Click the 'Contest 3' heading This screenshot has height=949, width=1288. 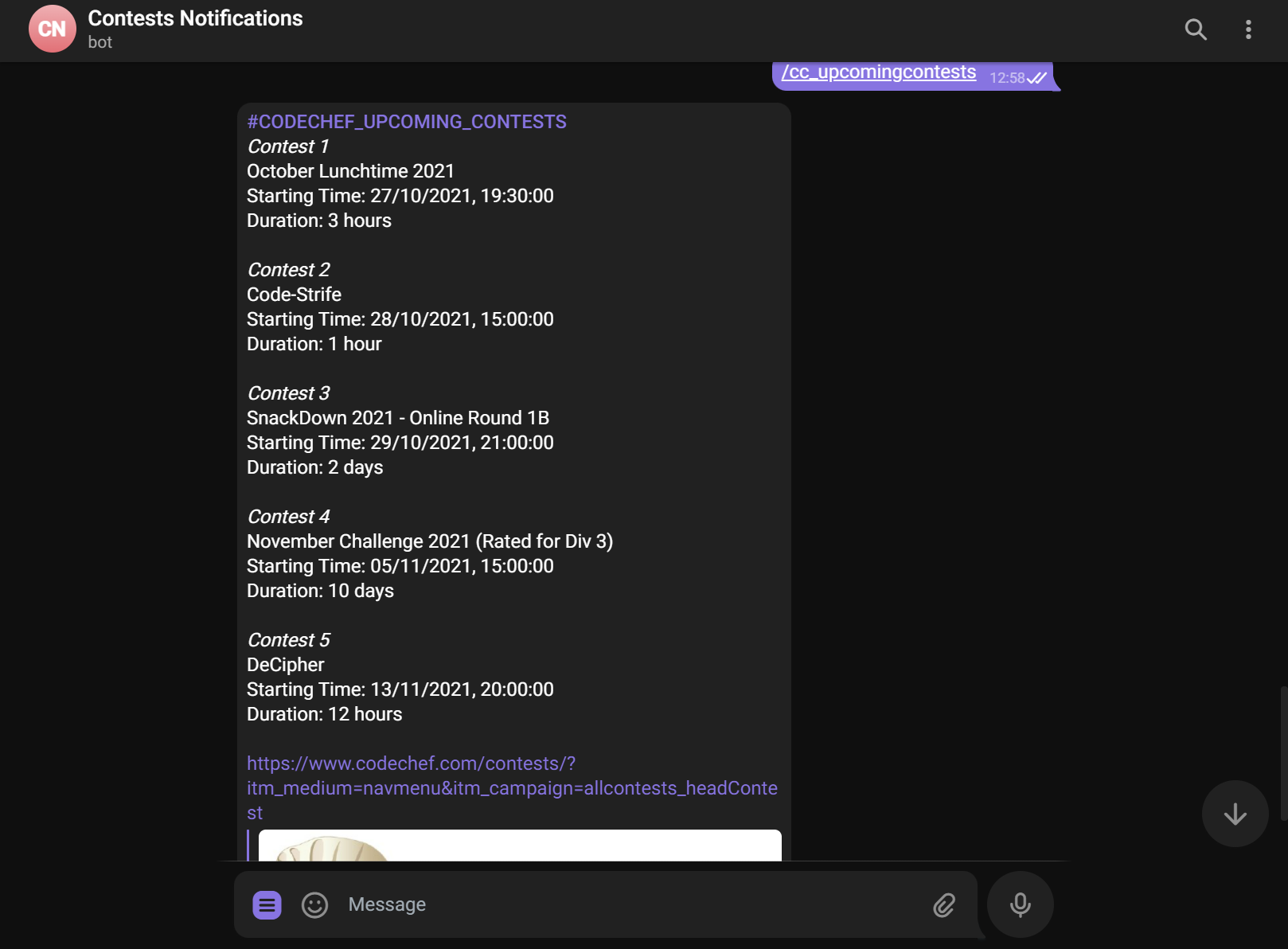point(288,393)
